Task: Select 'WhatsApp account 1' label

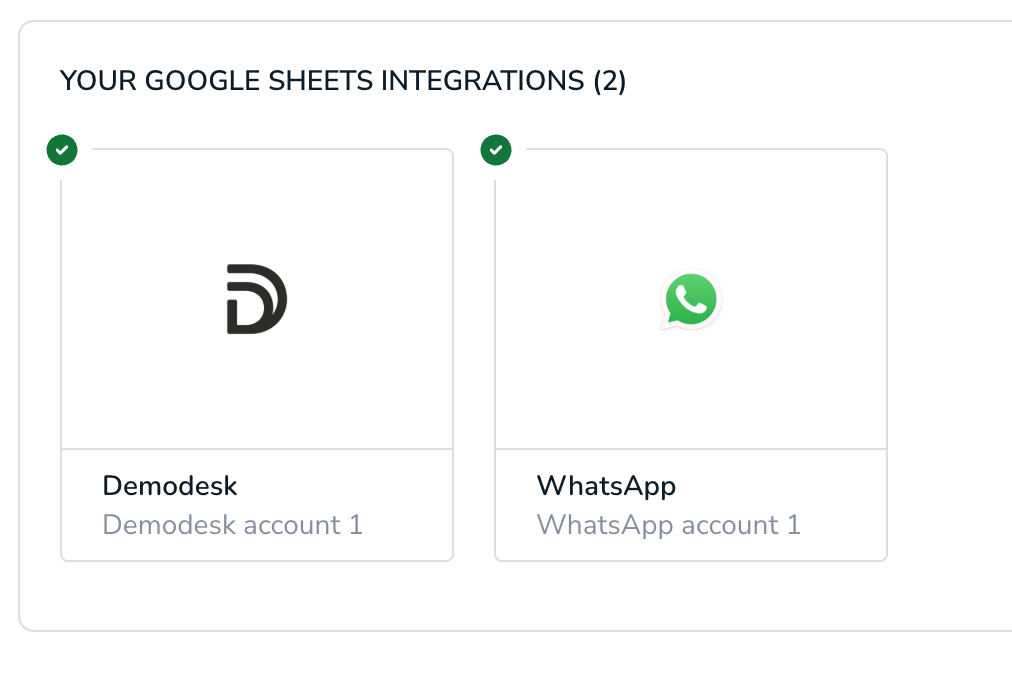Action: click(x=668, y=524)
